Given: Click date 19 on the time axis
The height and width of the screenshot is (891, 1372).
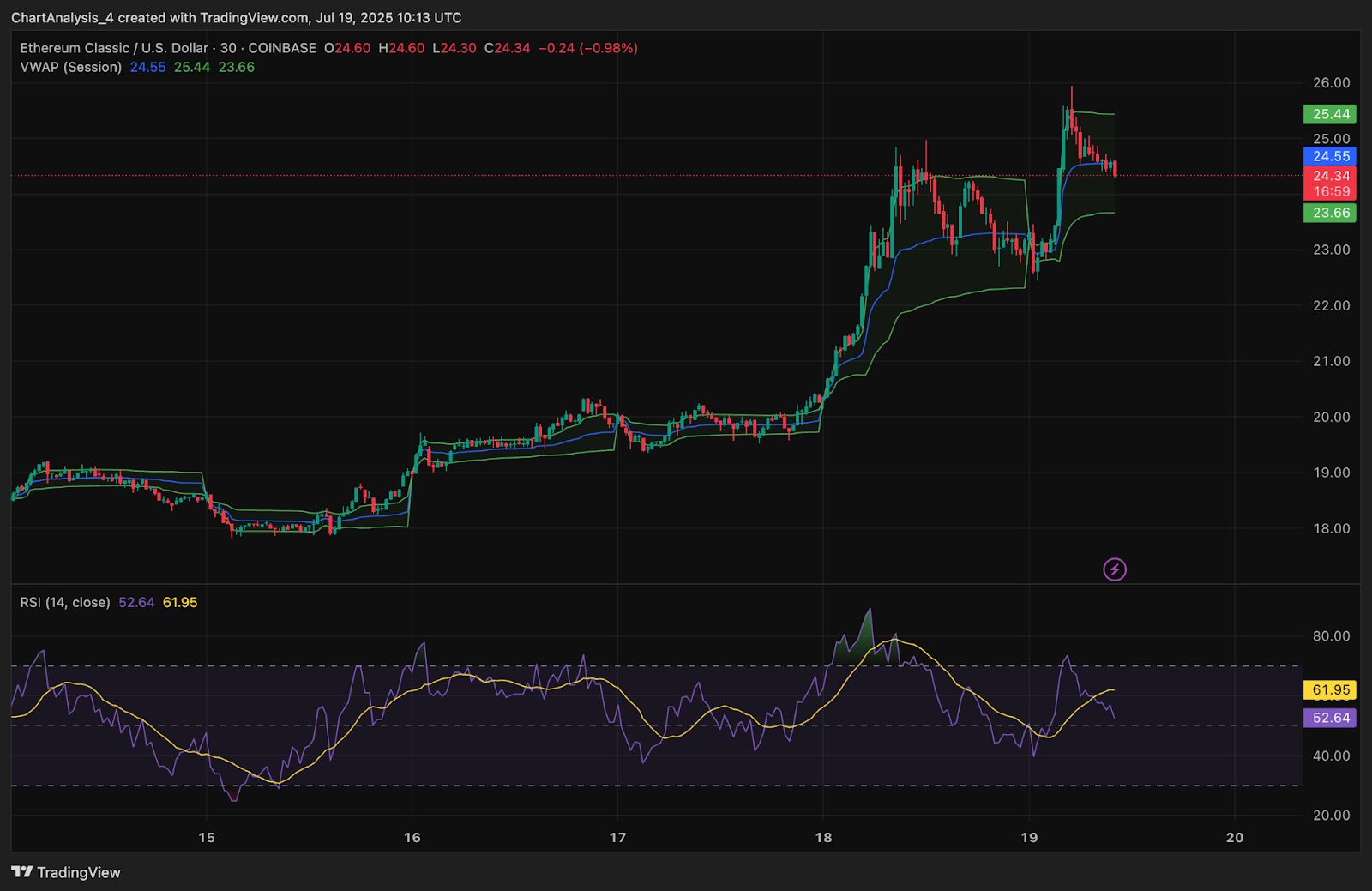Looking at the screenshot, I should [1029, 838].
